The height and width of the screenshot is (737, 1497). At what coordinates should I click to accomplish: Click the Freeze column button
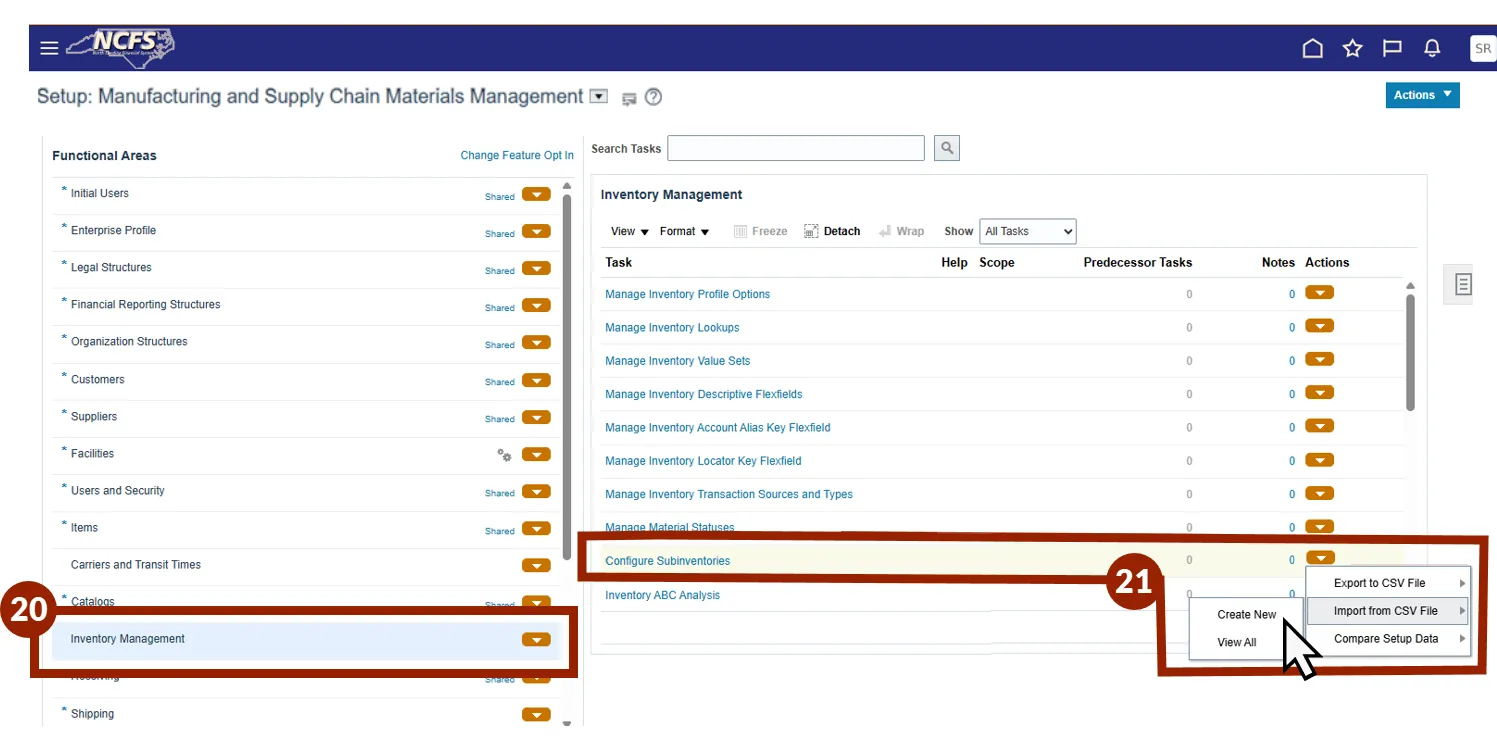761,231
